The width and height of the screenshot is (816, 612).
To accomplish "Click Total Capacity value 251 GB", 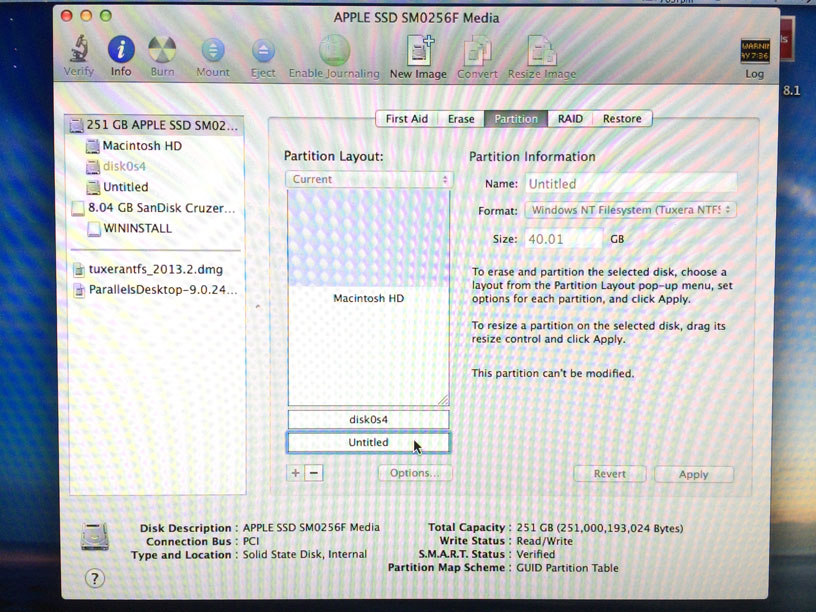I will tap(600, 528).
